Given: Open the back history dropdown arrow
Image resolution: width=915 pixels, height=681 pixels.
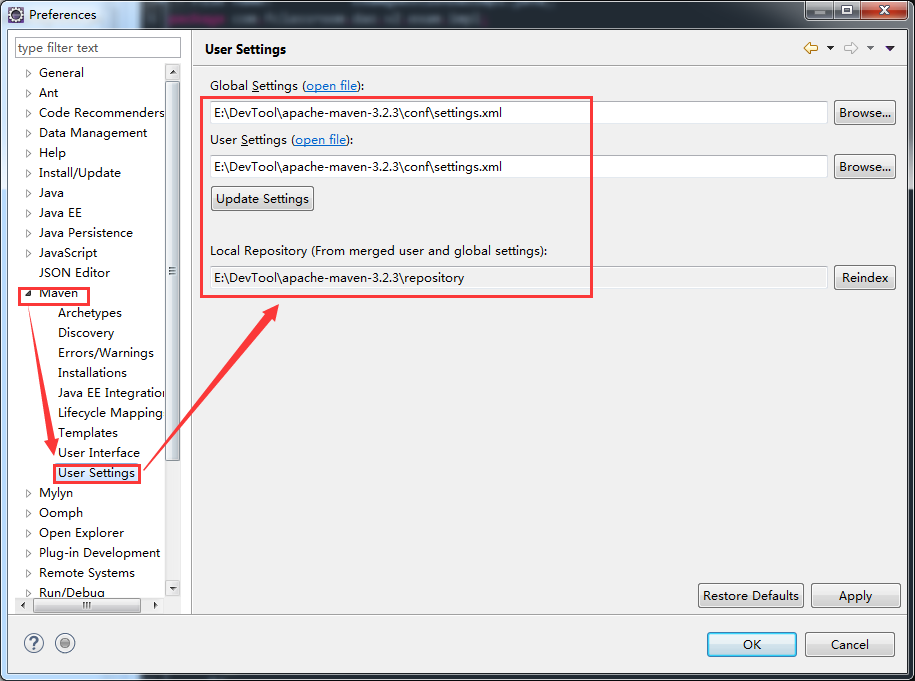Looking at the screenshot, I should (830, 48).
